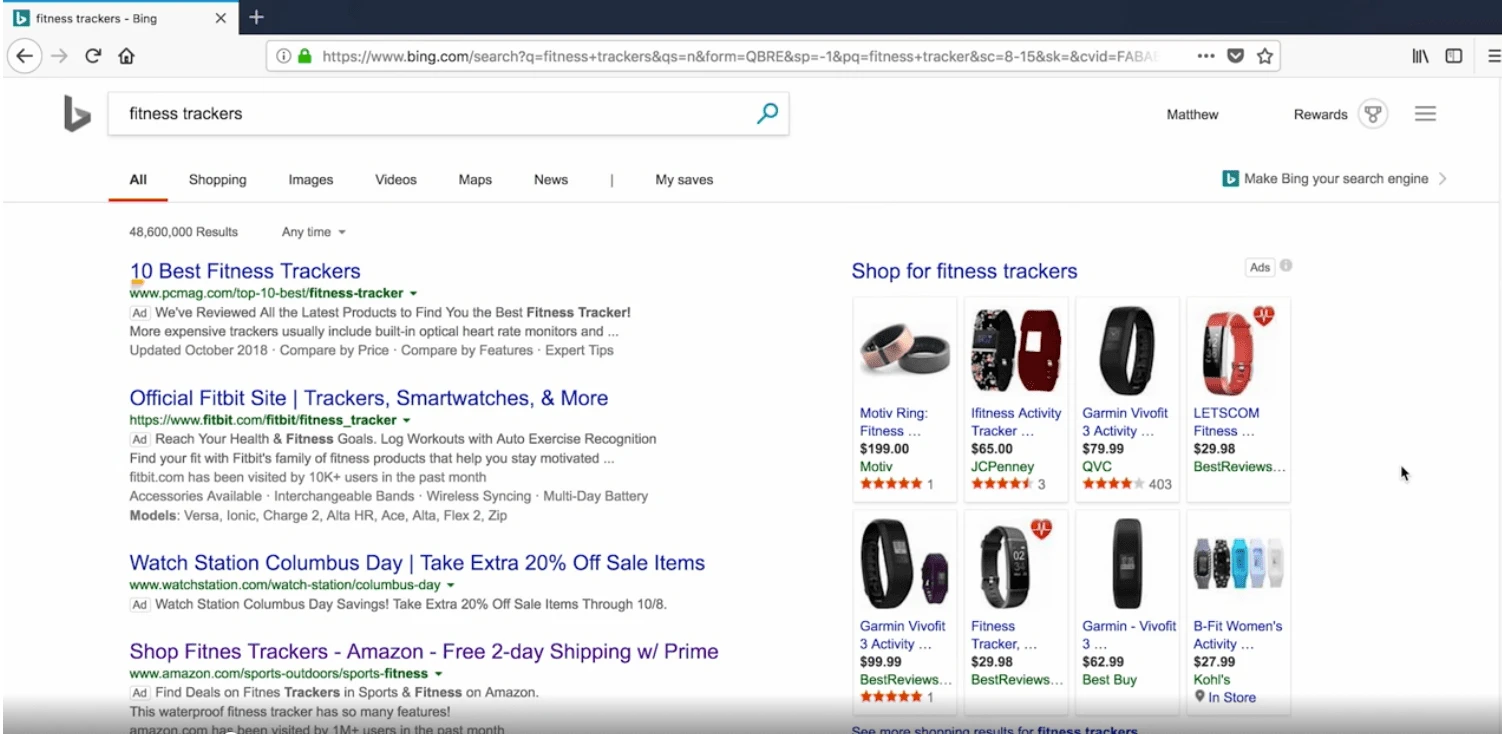The height and width of the screenshot is (734, 1502).
Task: Click the Motiv Ring: Fitness product title
Action: pyautogui.click(x=894, y=422)
